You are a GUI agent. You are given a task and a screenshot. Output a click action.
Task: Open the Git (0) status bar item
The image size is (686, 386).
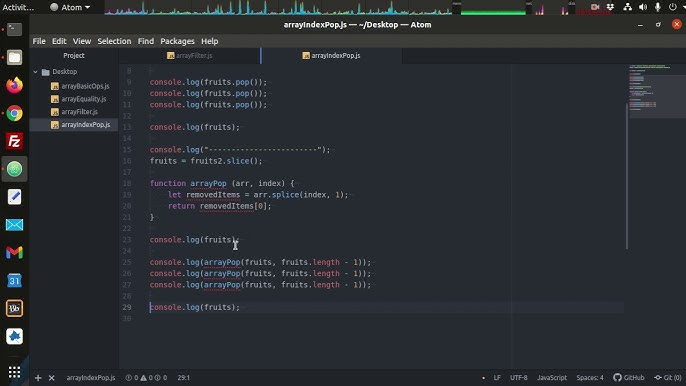point(668,377)
